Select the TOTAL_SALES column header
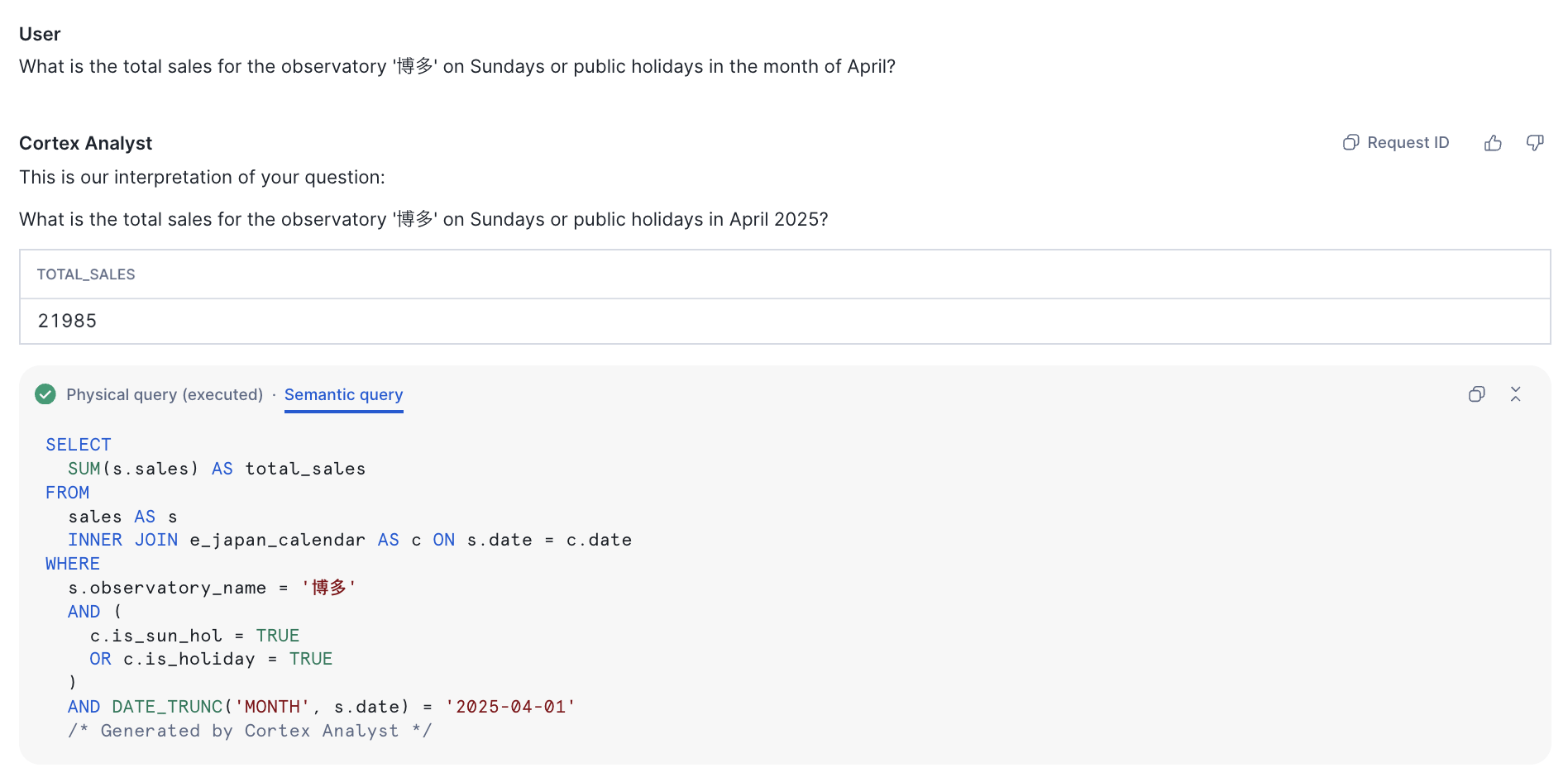This screenshot has height=782, width=1568. coord(86,274)
